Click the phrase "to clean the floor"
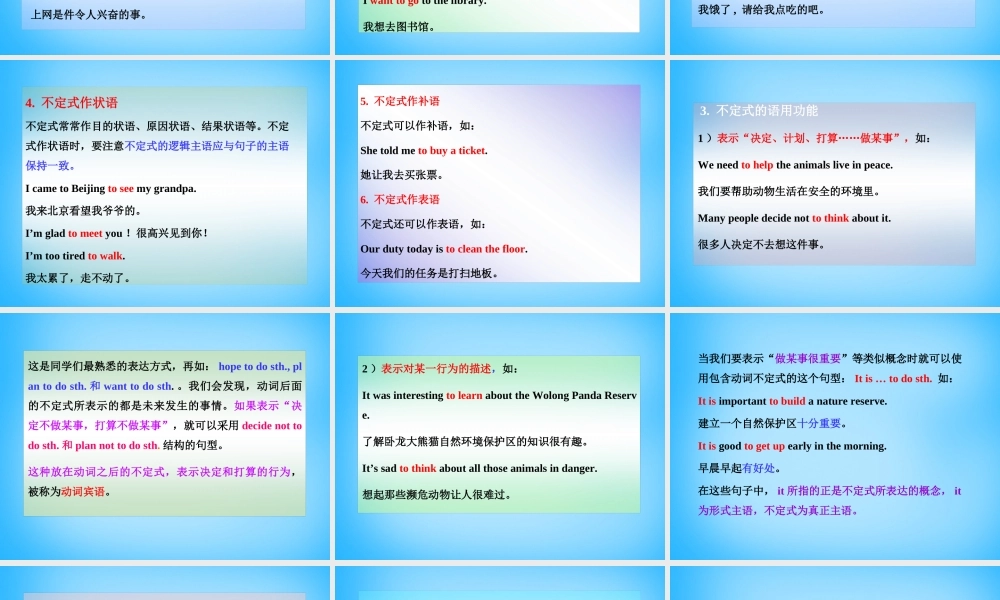Screen dimensions: 1000x600 [485, 248]
